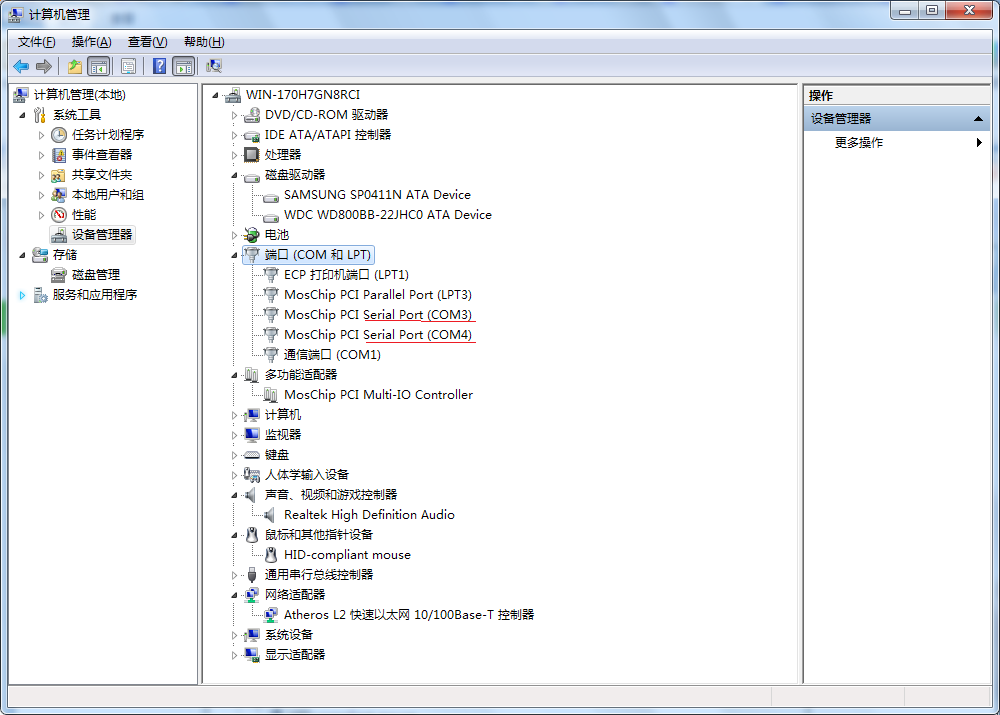Select MosChip PCI Serial Port (COM3)
1000x715 pixels.
[x=377, y=314]
